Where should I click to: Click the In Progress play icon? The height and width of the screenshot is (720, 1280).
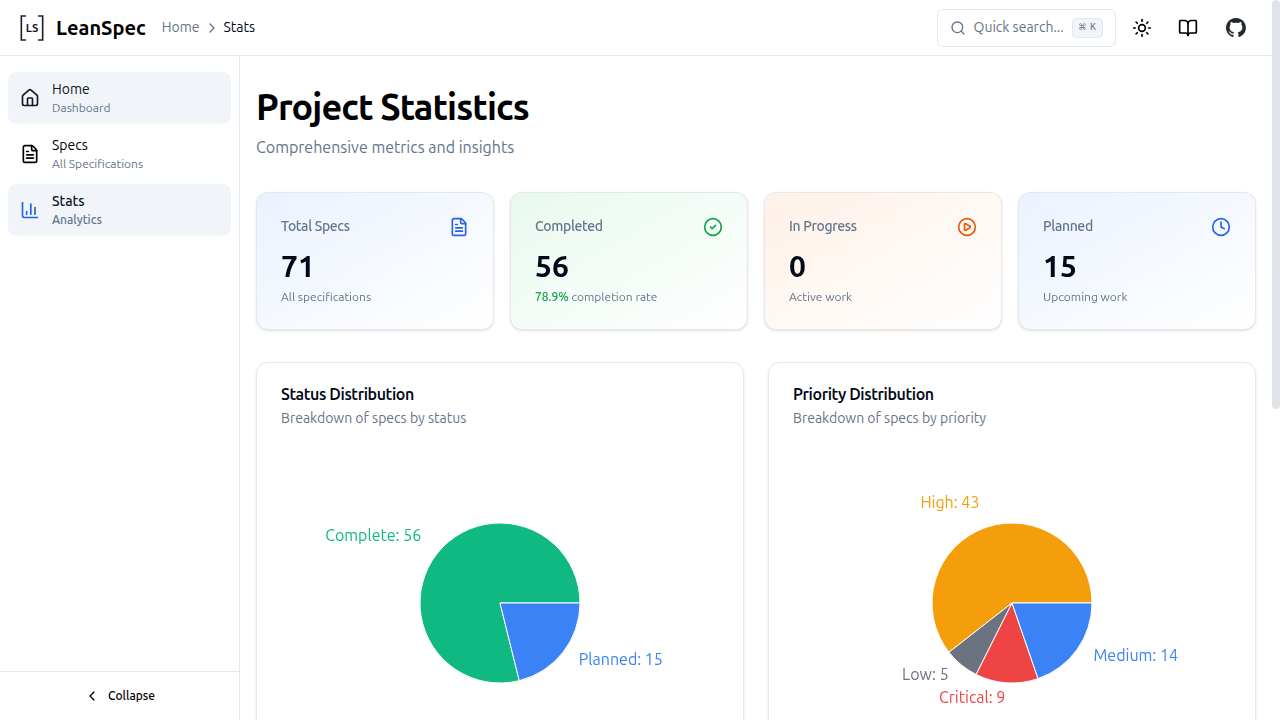[x=967, y=227]
